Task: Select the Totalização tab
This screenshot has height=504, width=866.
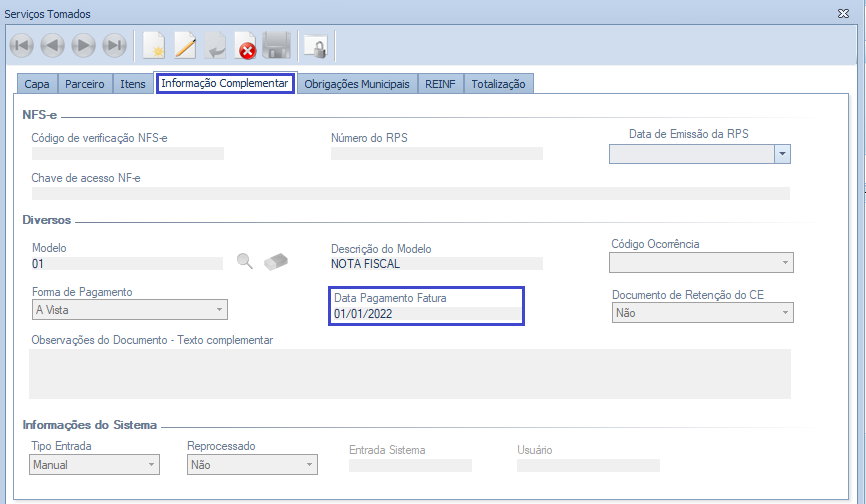Action: tap(498, 85)
